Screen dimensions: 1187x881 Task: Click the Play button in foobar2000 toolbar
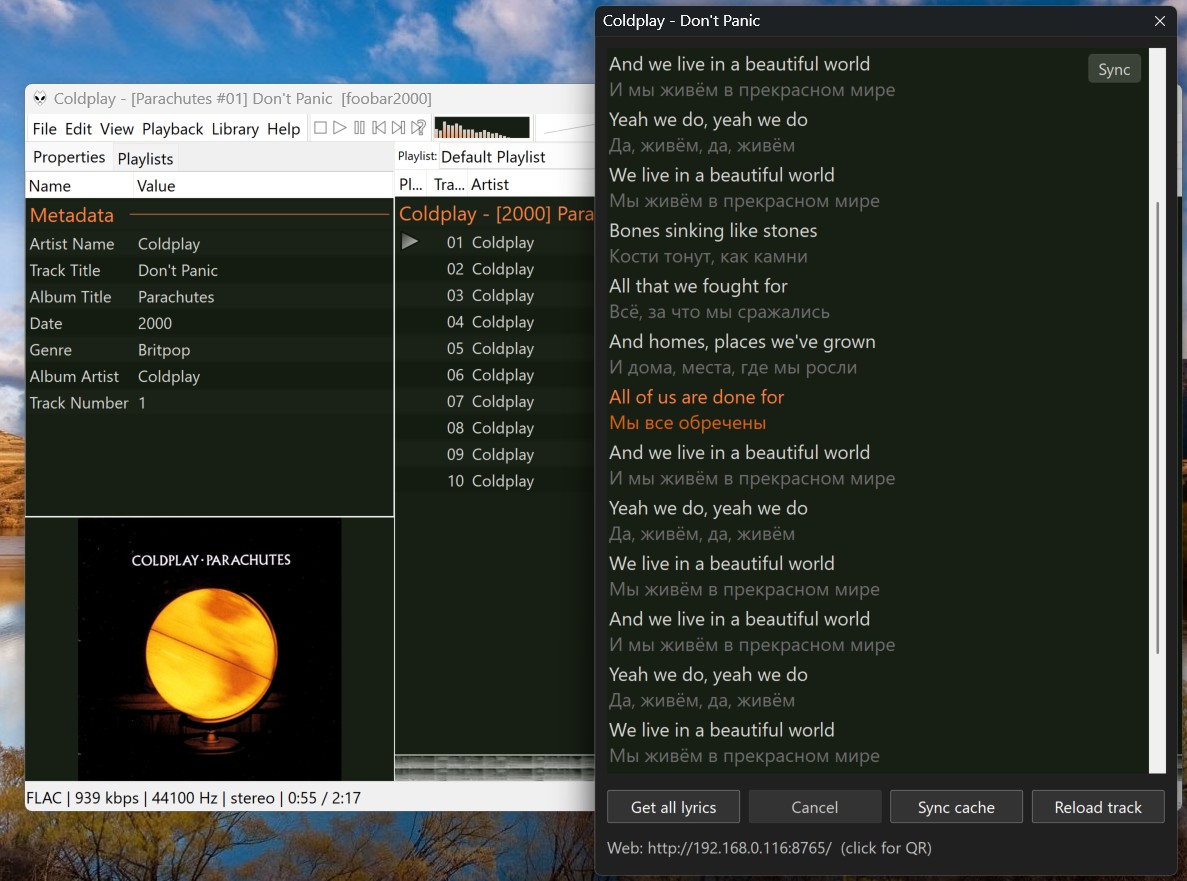pos(340,128)
